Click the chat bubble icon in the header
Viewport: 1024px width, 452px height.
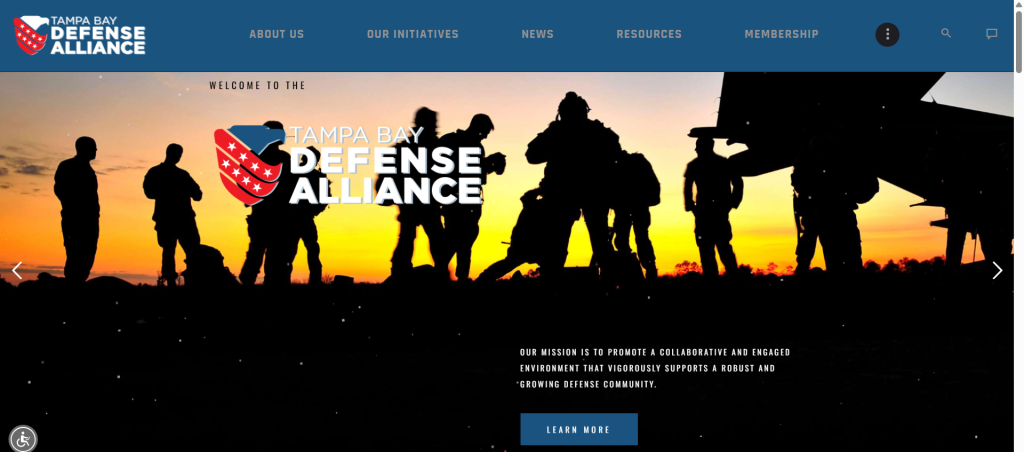click(x=991, y=34)
